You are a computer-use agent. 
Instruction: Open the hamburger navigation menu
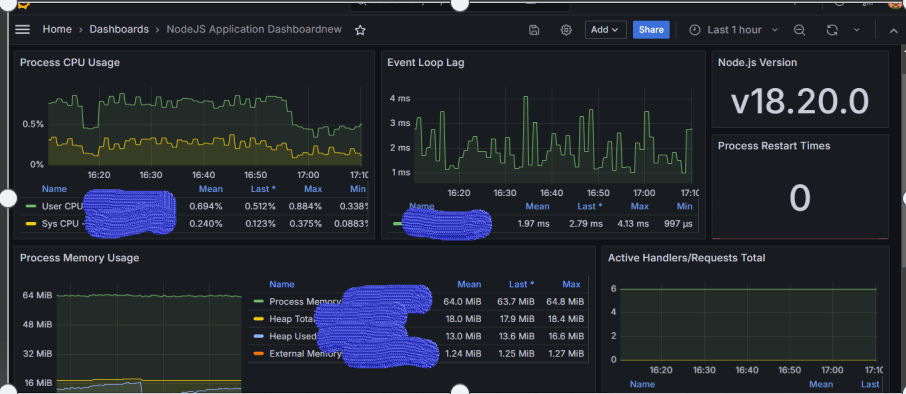[23, 29]
